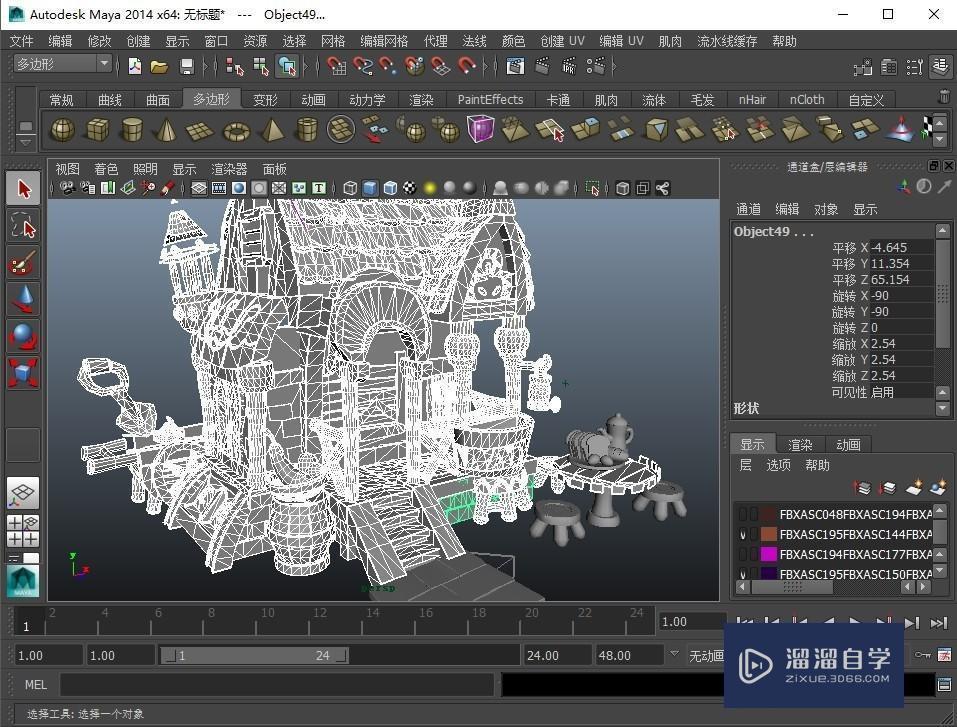Open the 多边形 menu set dropdown
This screenshot has width=957, height=727.
pos(104,63)
